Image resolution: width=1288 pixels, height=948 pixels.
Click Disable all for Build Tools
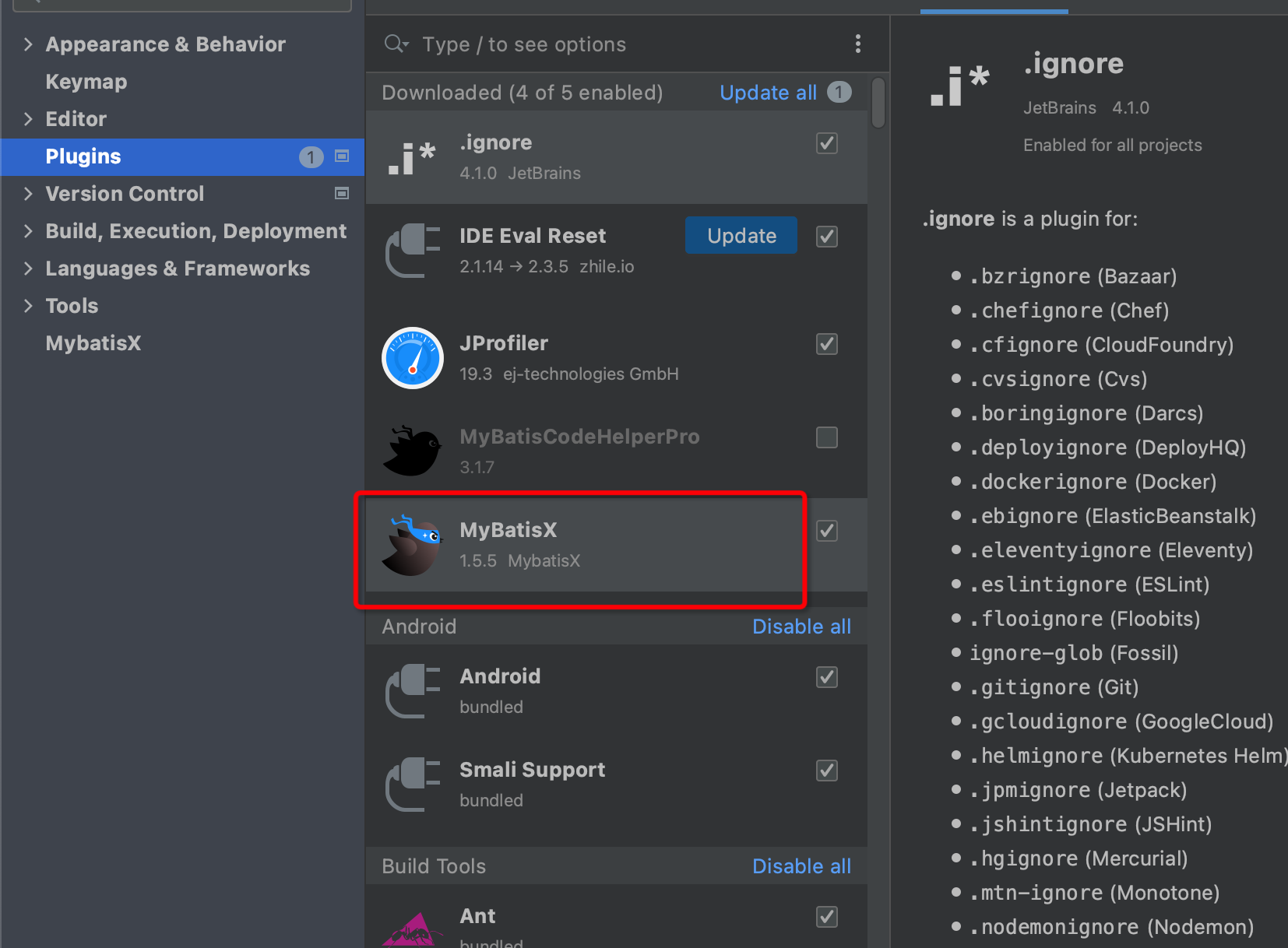point(801,866)
